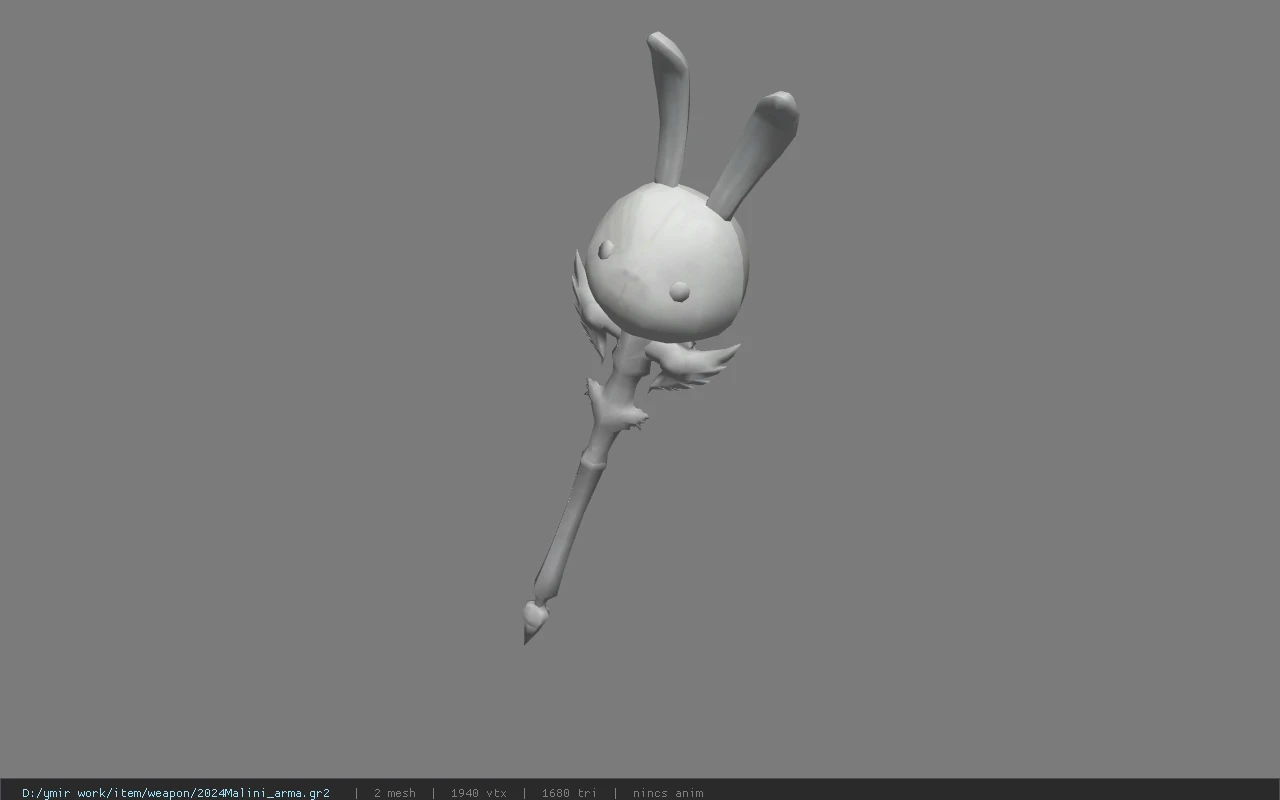Viewport: 1280px width, 800px height.
Task: Click the 'nincs anim' status entry
Action: [x=668, y=793]
